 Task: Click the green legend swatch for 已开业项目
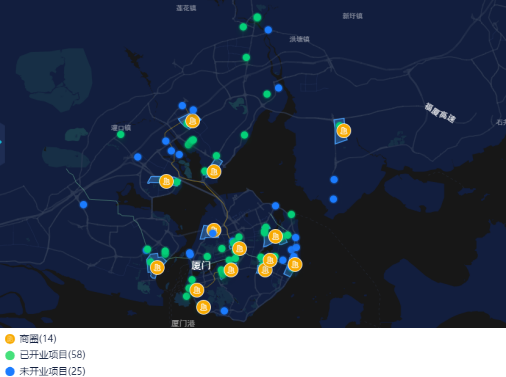(10, 355)
